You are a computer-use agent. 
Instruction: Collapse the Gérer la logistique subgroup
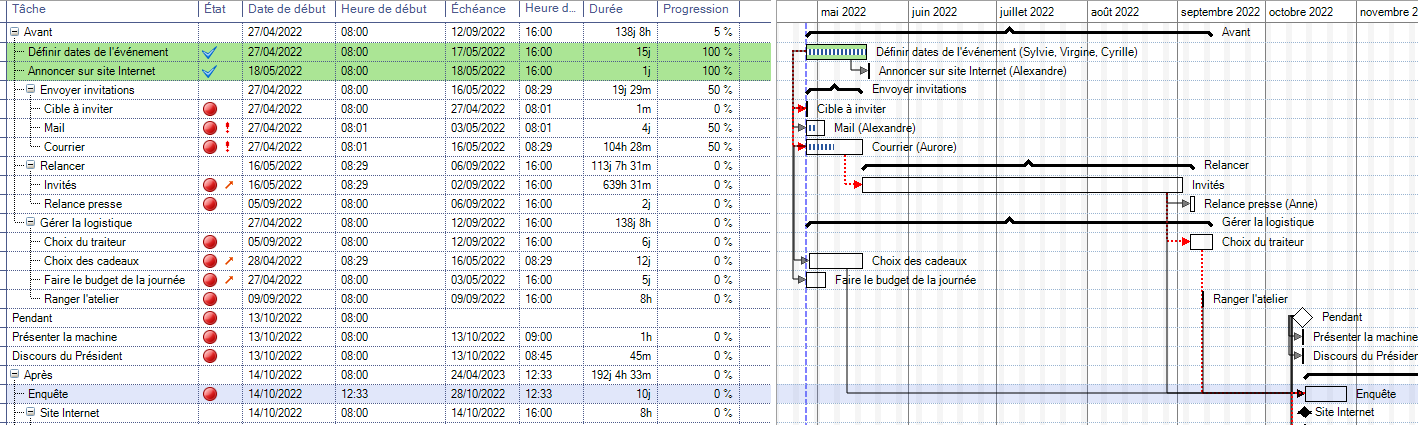pos(31,223)
